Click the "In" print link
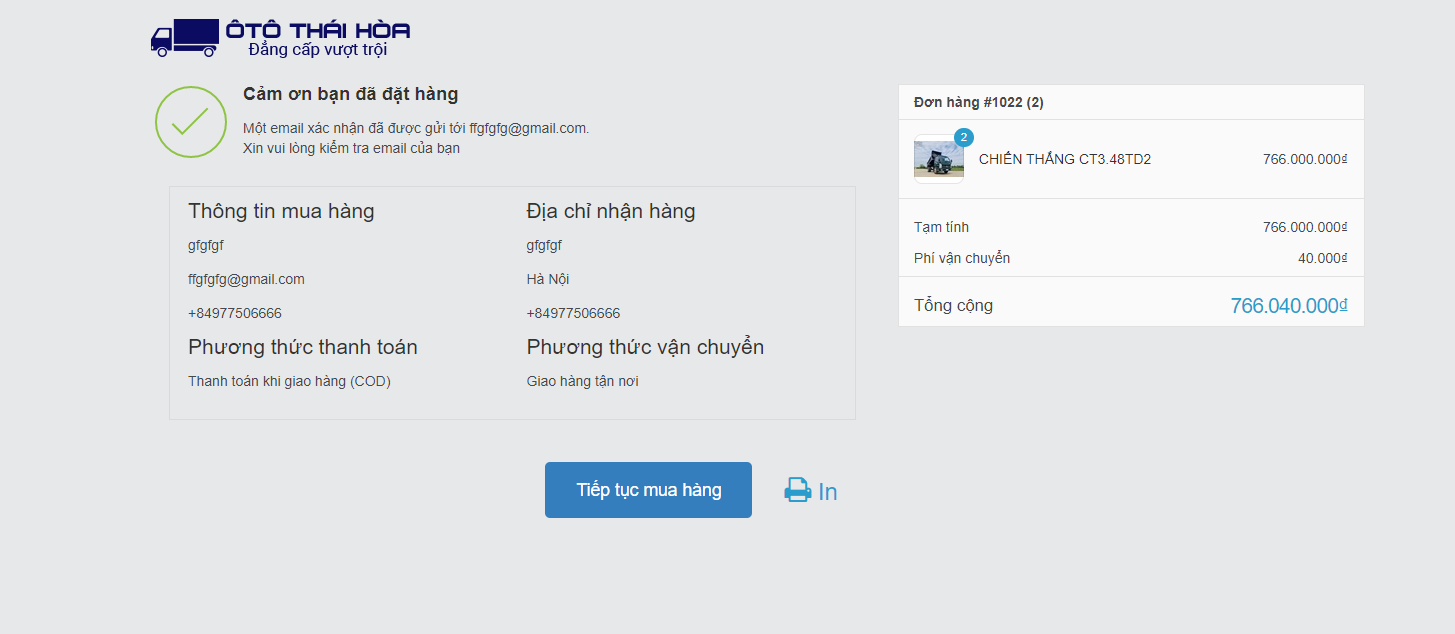 pyautogui.click(x=828, y=492)
